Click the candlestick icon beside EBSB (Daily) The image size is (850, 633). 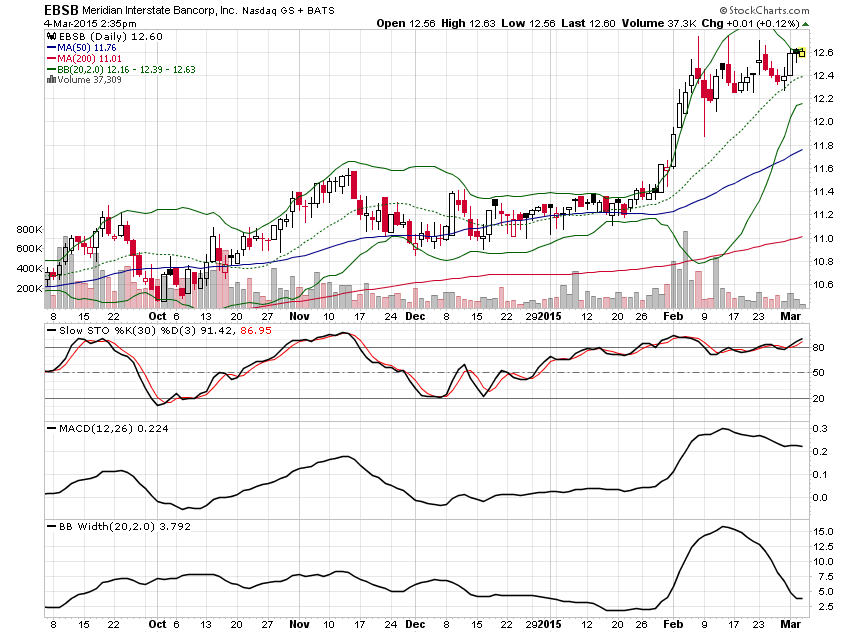coord(51,36)
